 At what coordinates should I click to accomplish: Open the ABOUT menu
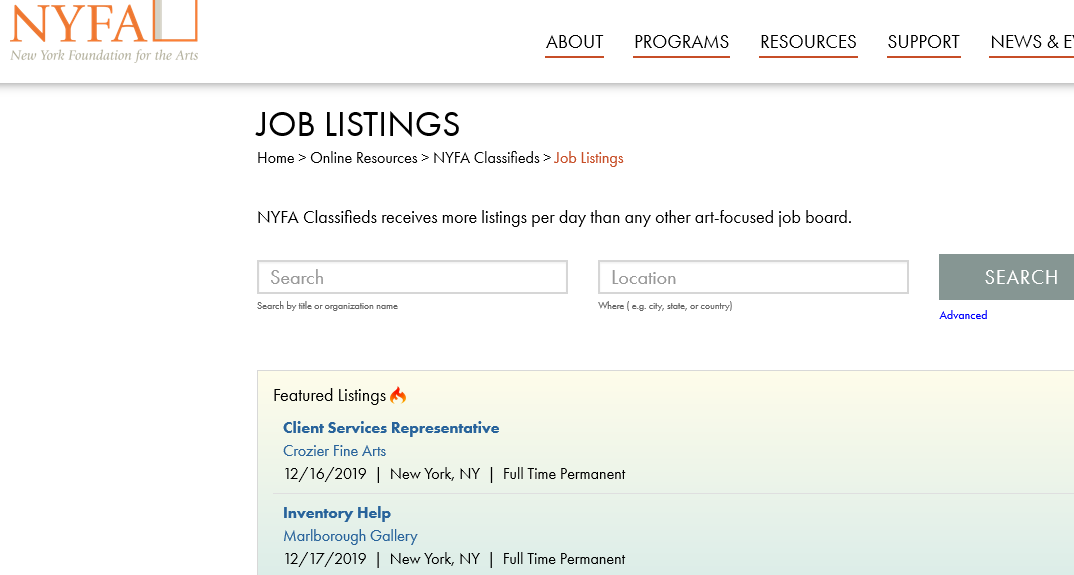[574, 42]
